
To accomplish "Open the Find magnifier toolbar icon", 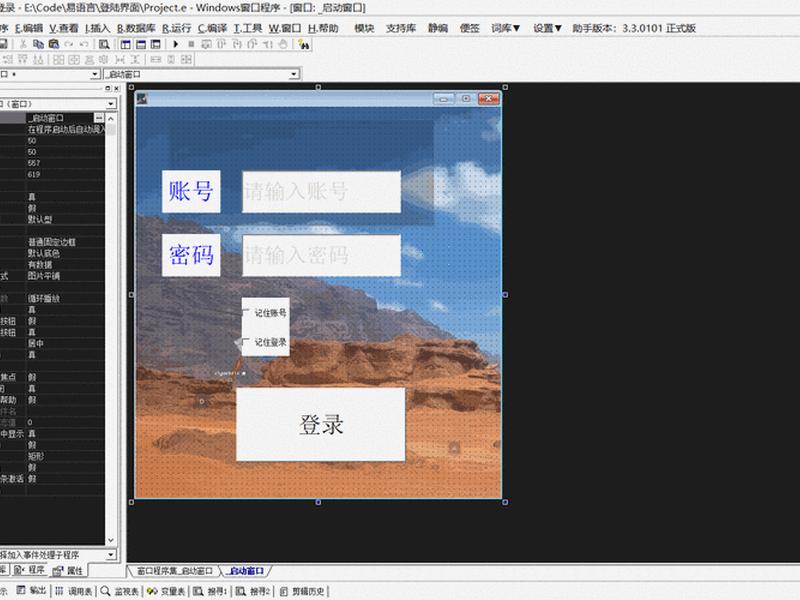I will click(x=104, y=44).
